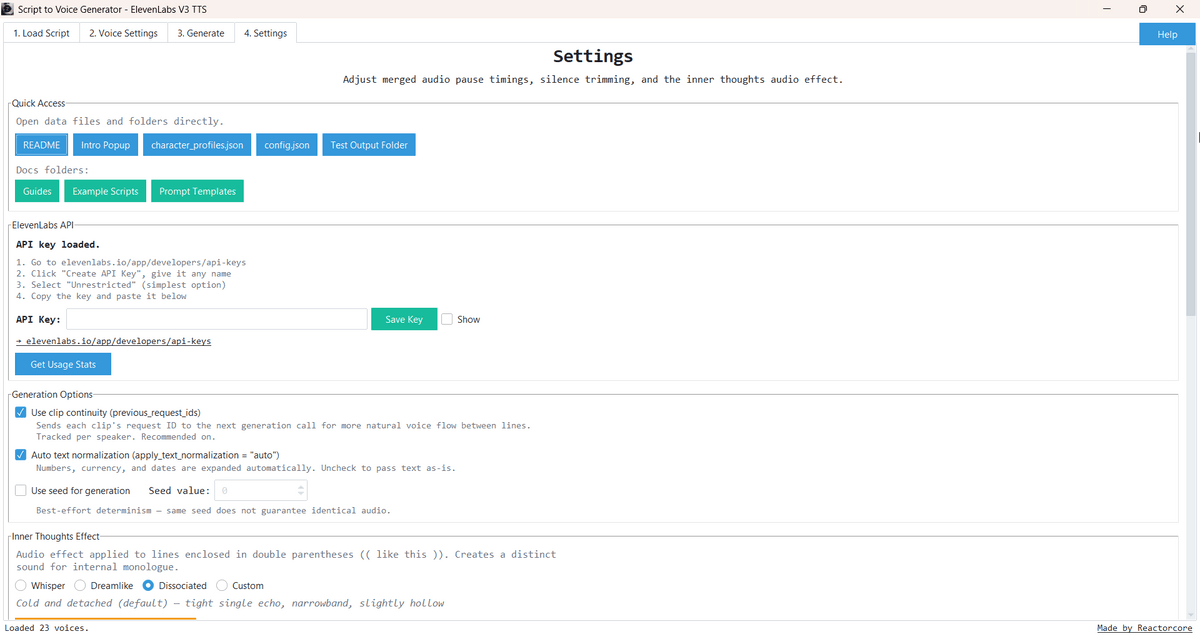Click Get Usage Stats
This screenshot has height=638, width=1200.
tap(63, 364)
